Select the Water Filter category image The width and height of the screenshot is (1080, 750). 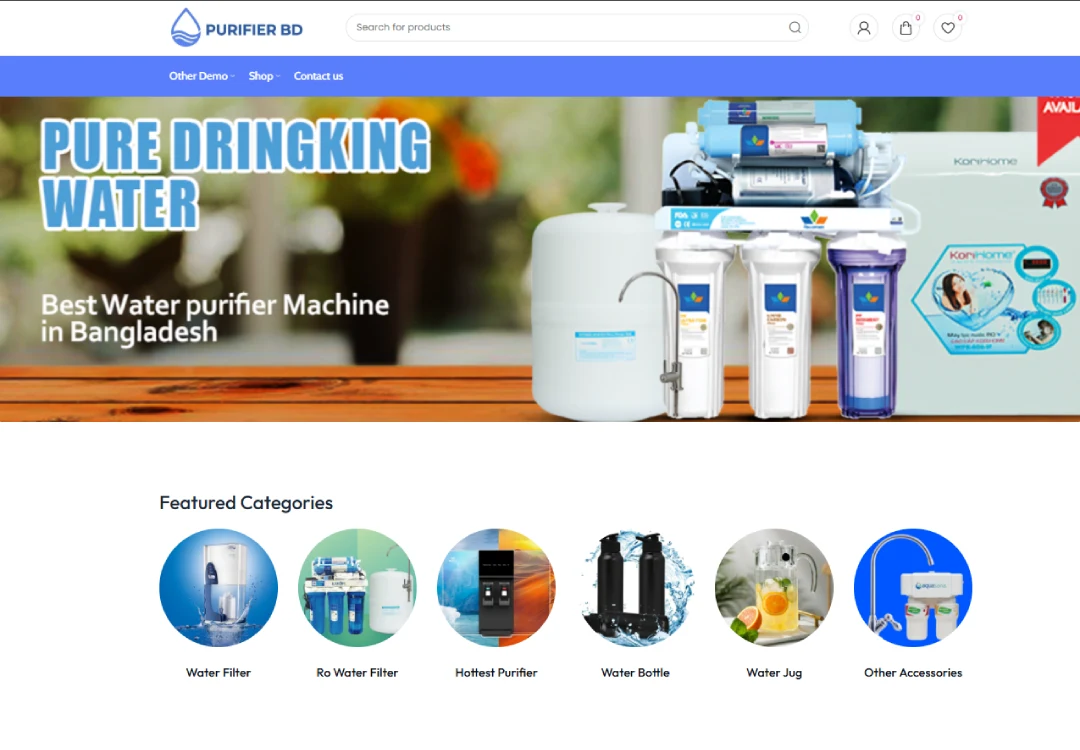tap(218, 588)
